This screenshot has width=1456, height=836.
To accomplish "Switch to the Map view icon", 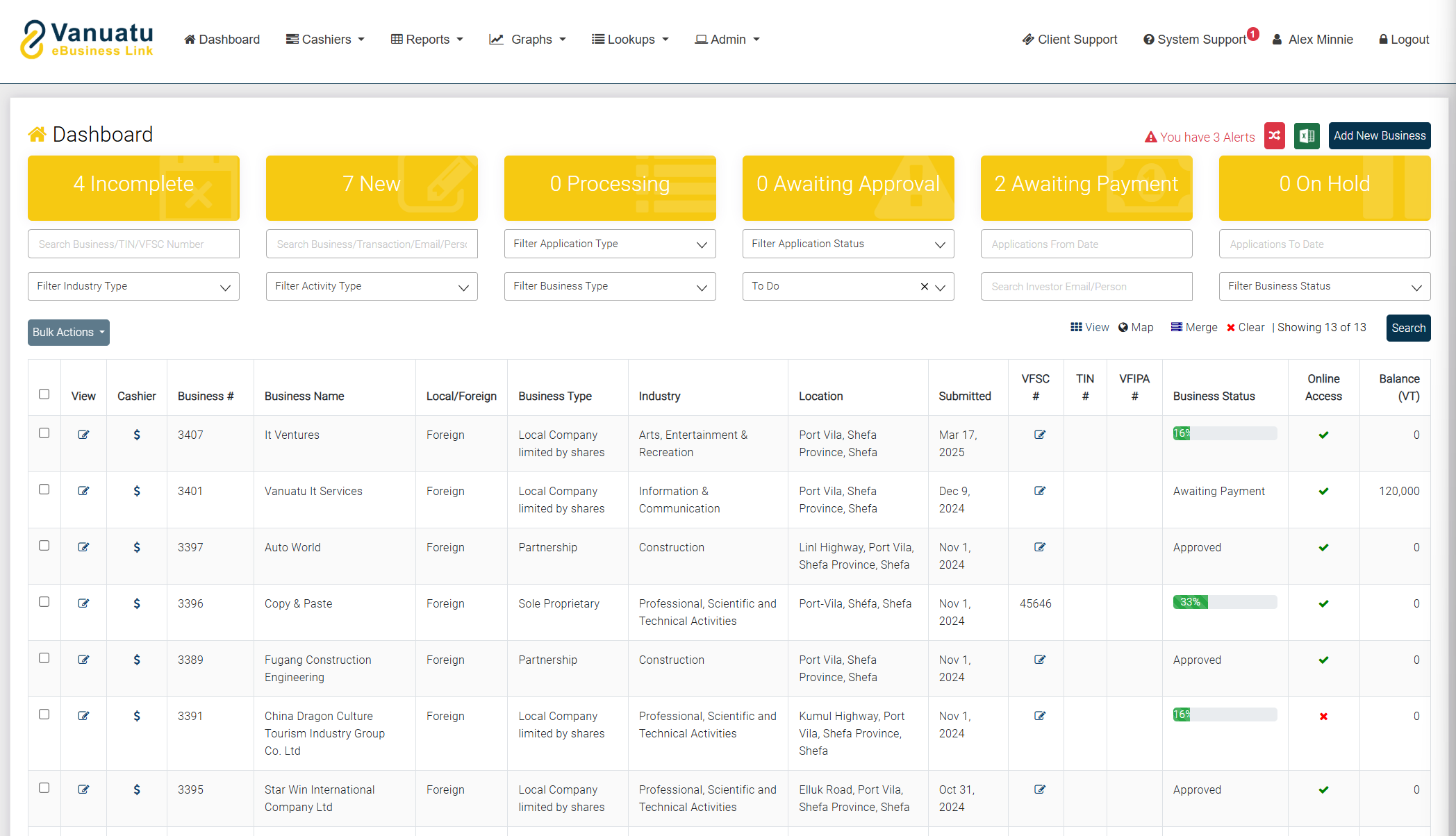I will [x=1135, y=328].
